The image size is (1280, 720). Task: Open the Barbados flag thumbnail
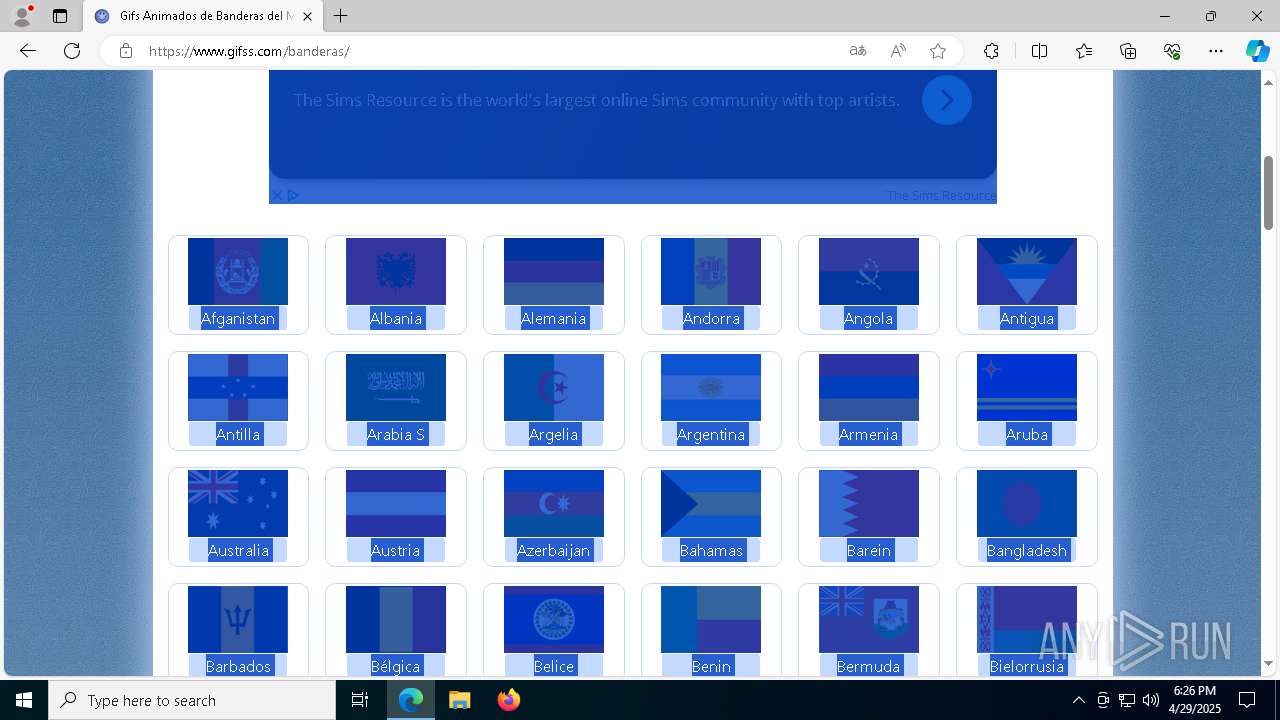(238, 619)
